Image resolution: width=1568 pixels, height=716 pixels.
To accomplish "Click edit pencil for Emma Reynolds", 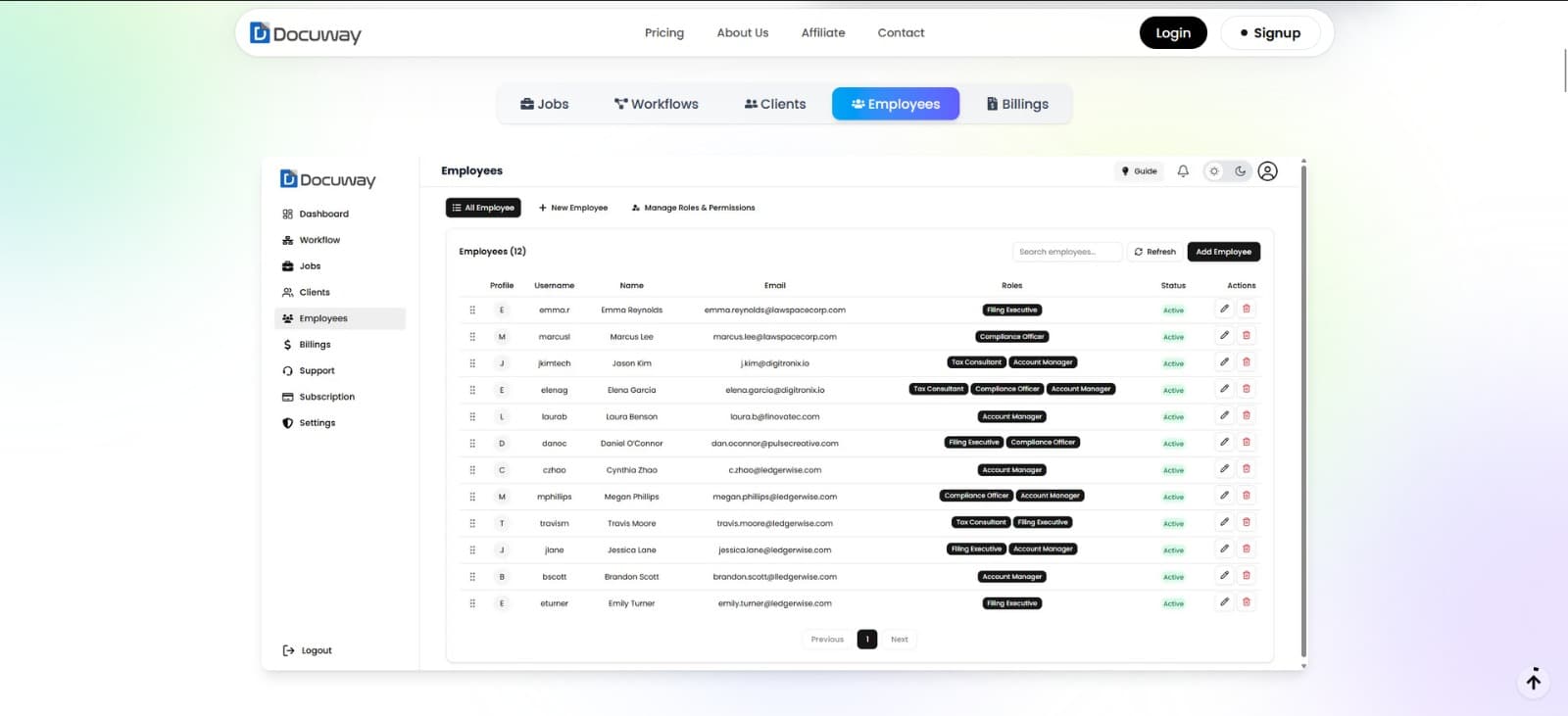I will pos(1224,310).
